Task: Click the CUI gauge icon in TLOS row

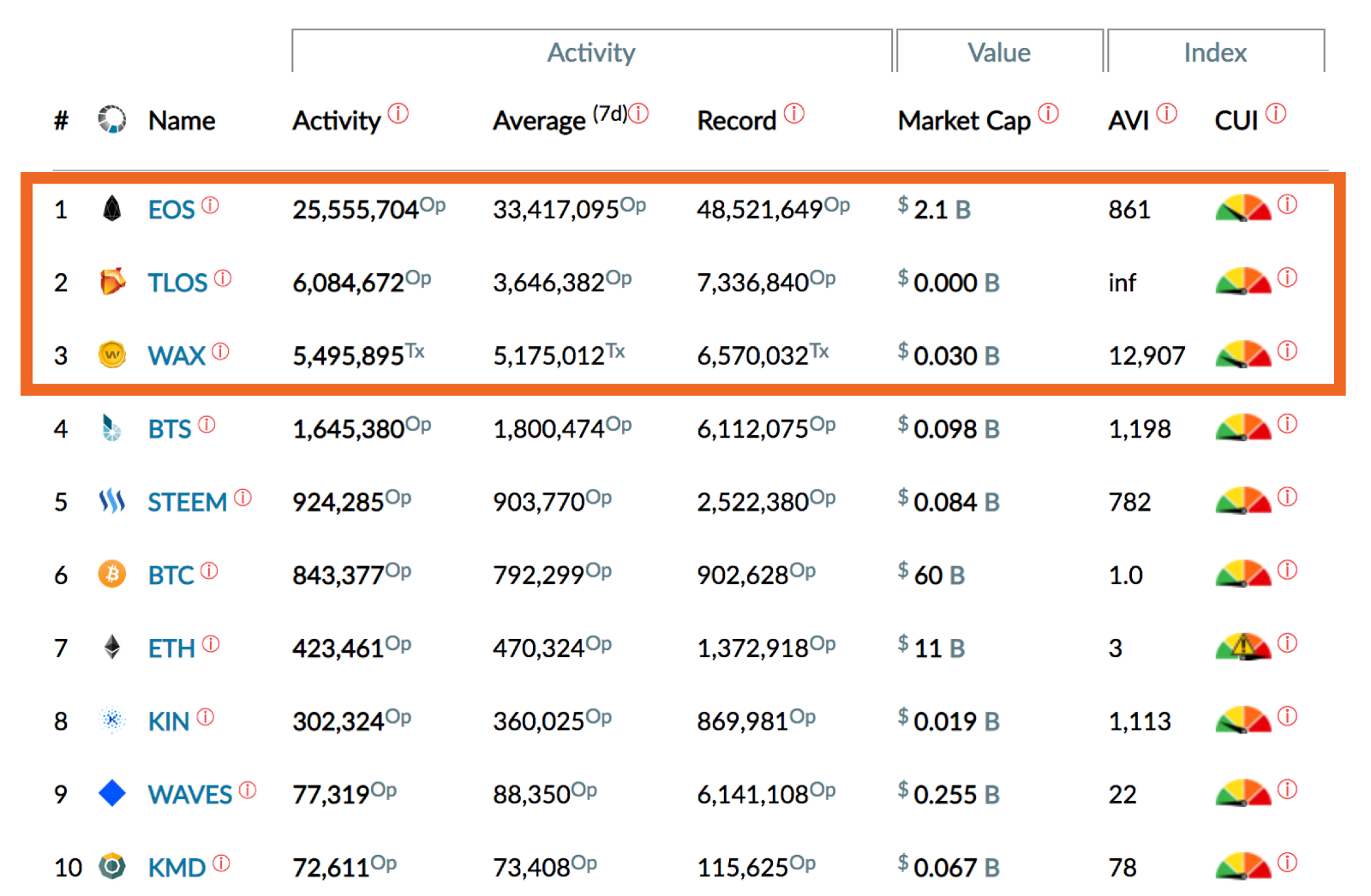Action: [1243, 281]
